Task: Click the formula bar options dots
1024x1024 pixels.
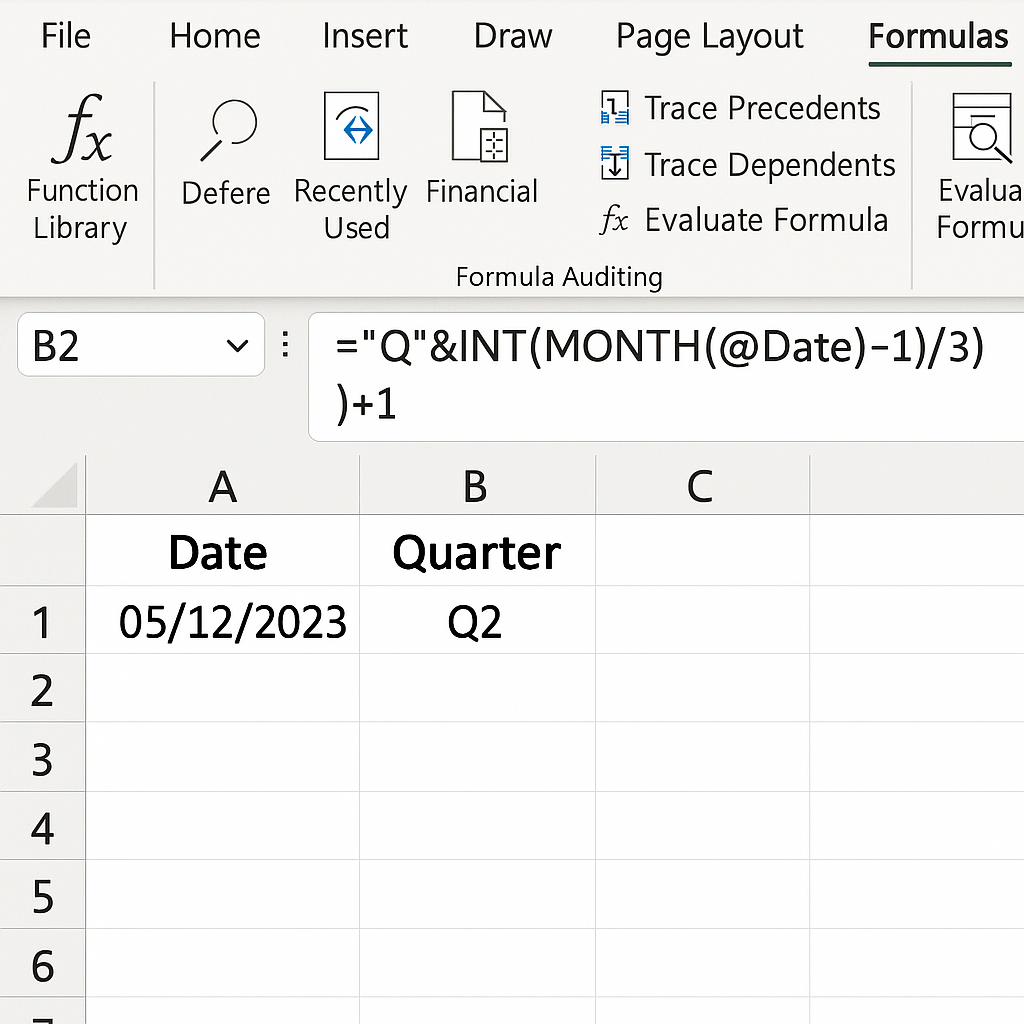Action: (286, 346)
